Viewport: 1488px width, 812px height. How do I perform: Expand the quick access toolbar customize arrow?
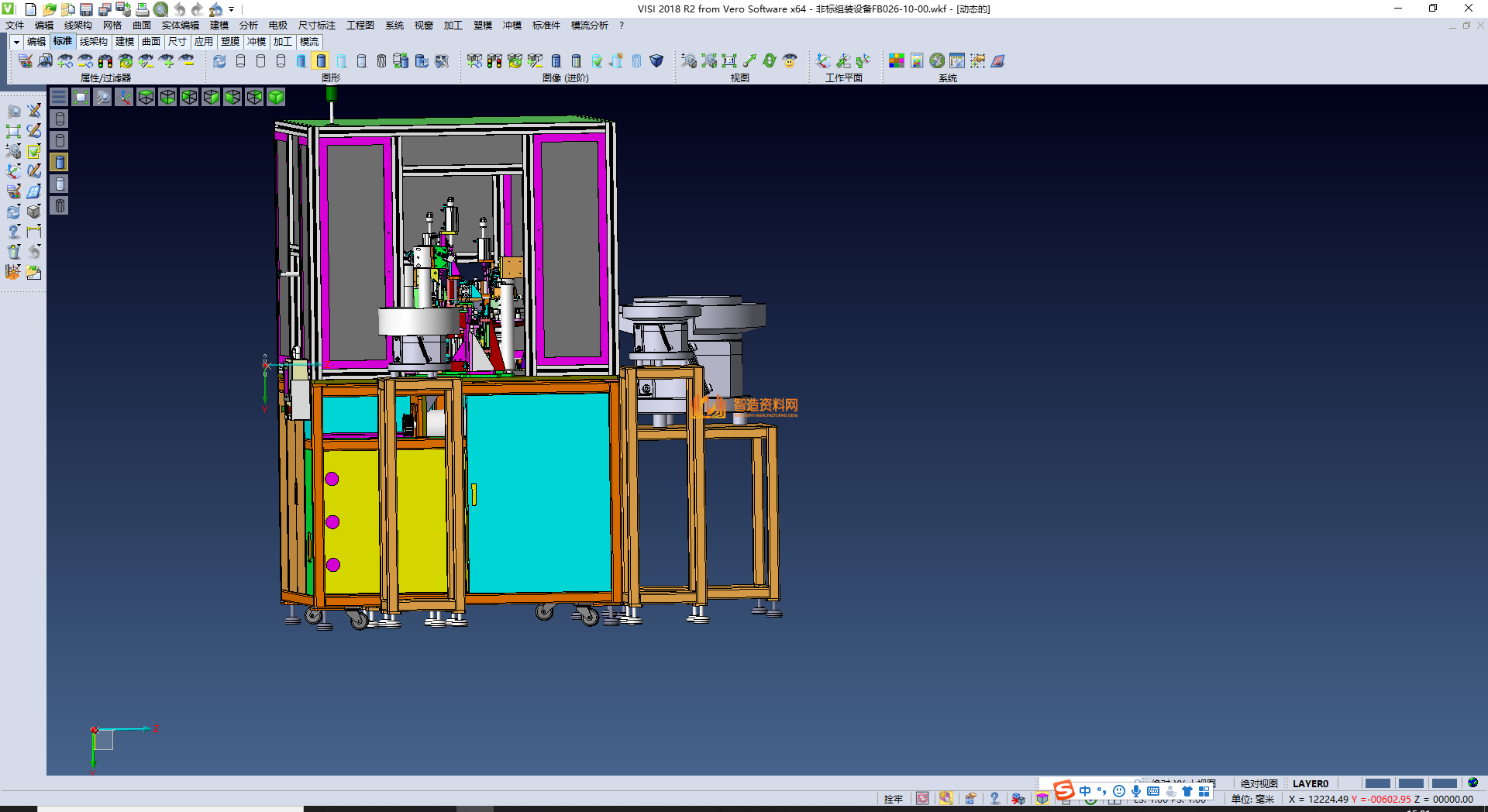click(x=232, y=9)
